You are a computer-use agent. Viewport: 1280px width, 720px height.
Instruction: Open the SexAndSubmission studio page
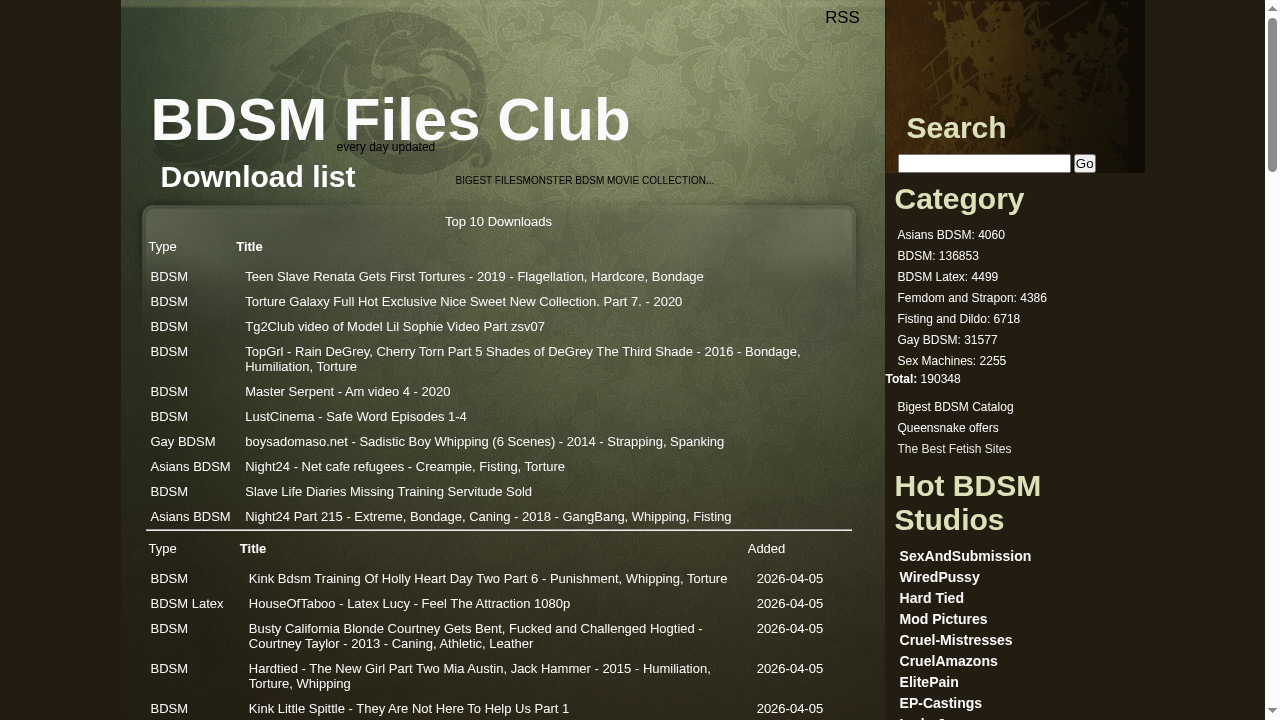964,555
